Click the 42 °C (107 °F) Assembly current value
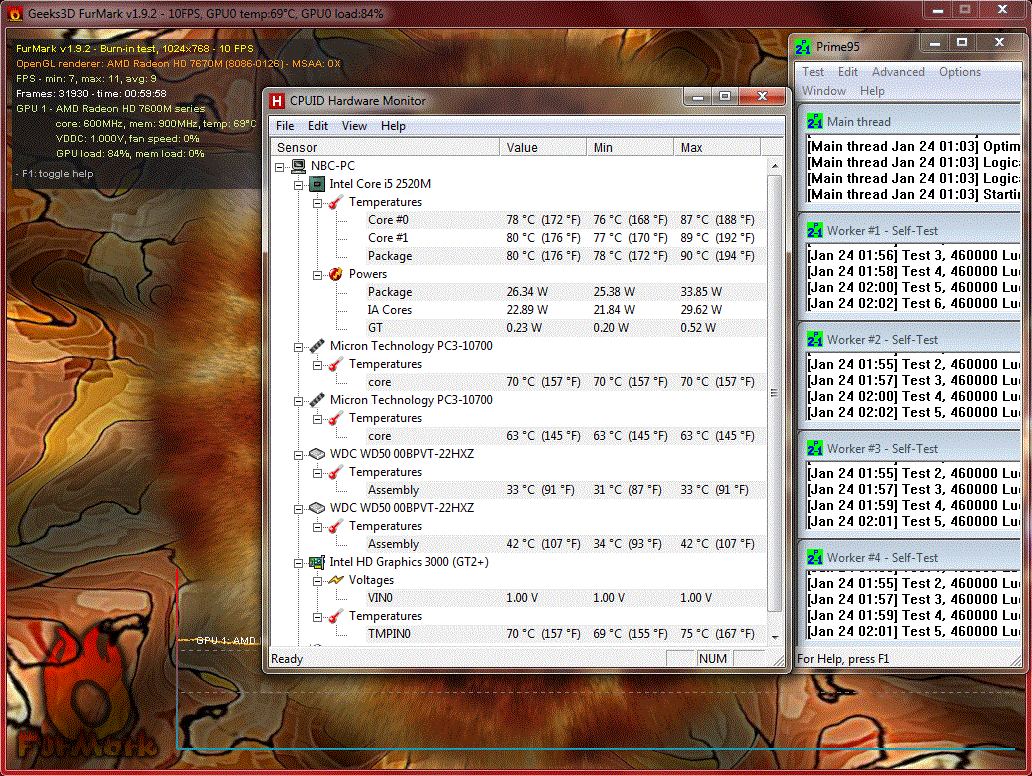1032x776 pixels. (544, 544)
